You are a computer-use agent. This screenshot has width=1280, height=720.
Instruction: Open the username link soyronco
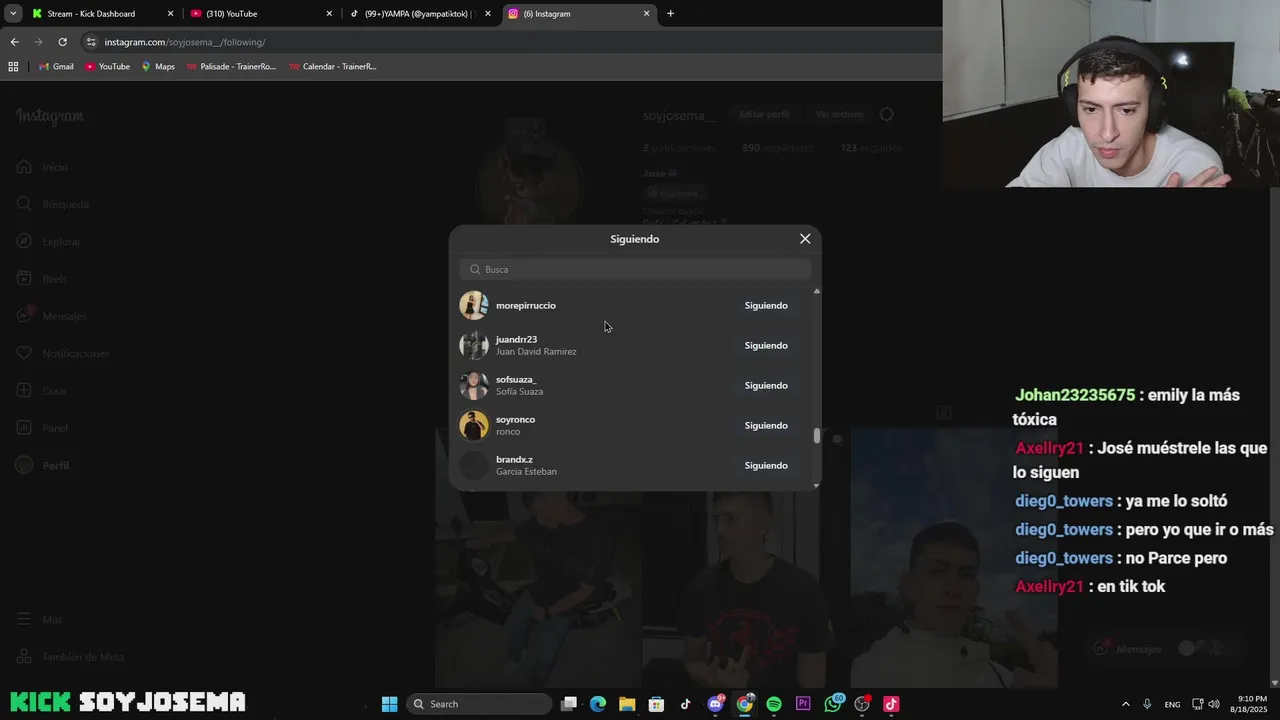click(x=515, y=419)
